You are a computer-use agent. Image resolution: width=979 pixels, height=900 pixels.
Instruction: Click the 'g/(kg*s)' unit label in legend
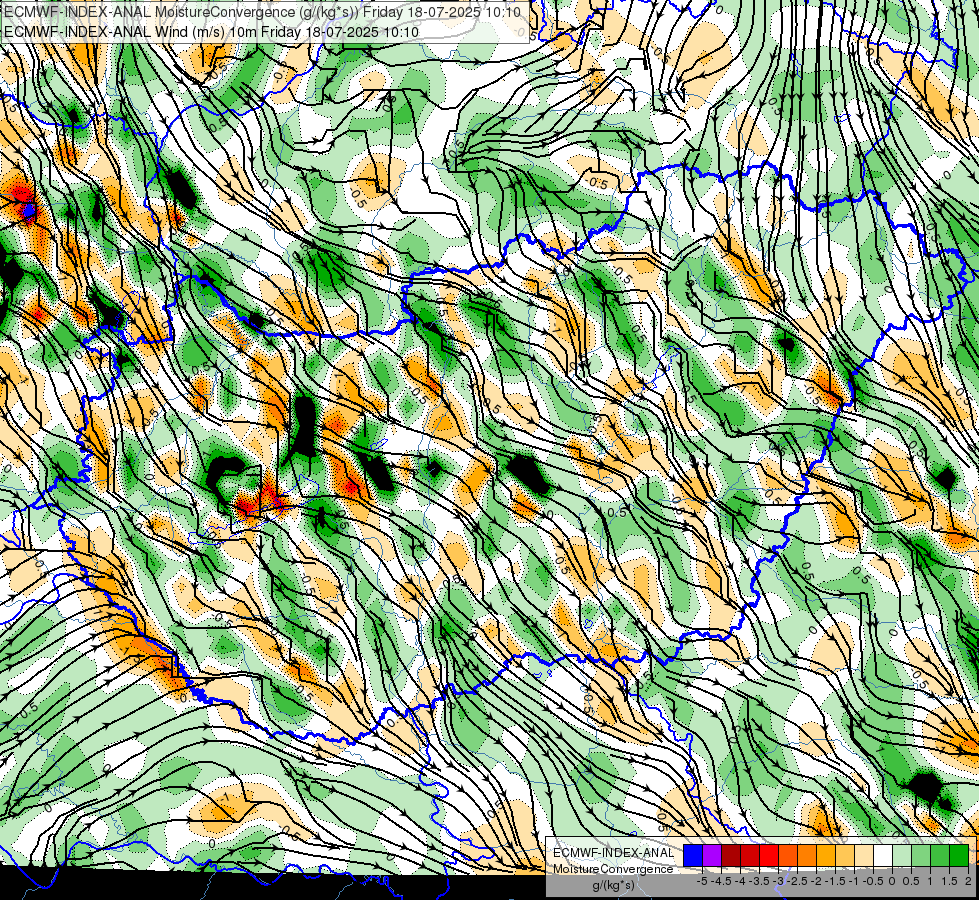(x=613, y=886)
